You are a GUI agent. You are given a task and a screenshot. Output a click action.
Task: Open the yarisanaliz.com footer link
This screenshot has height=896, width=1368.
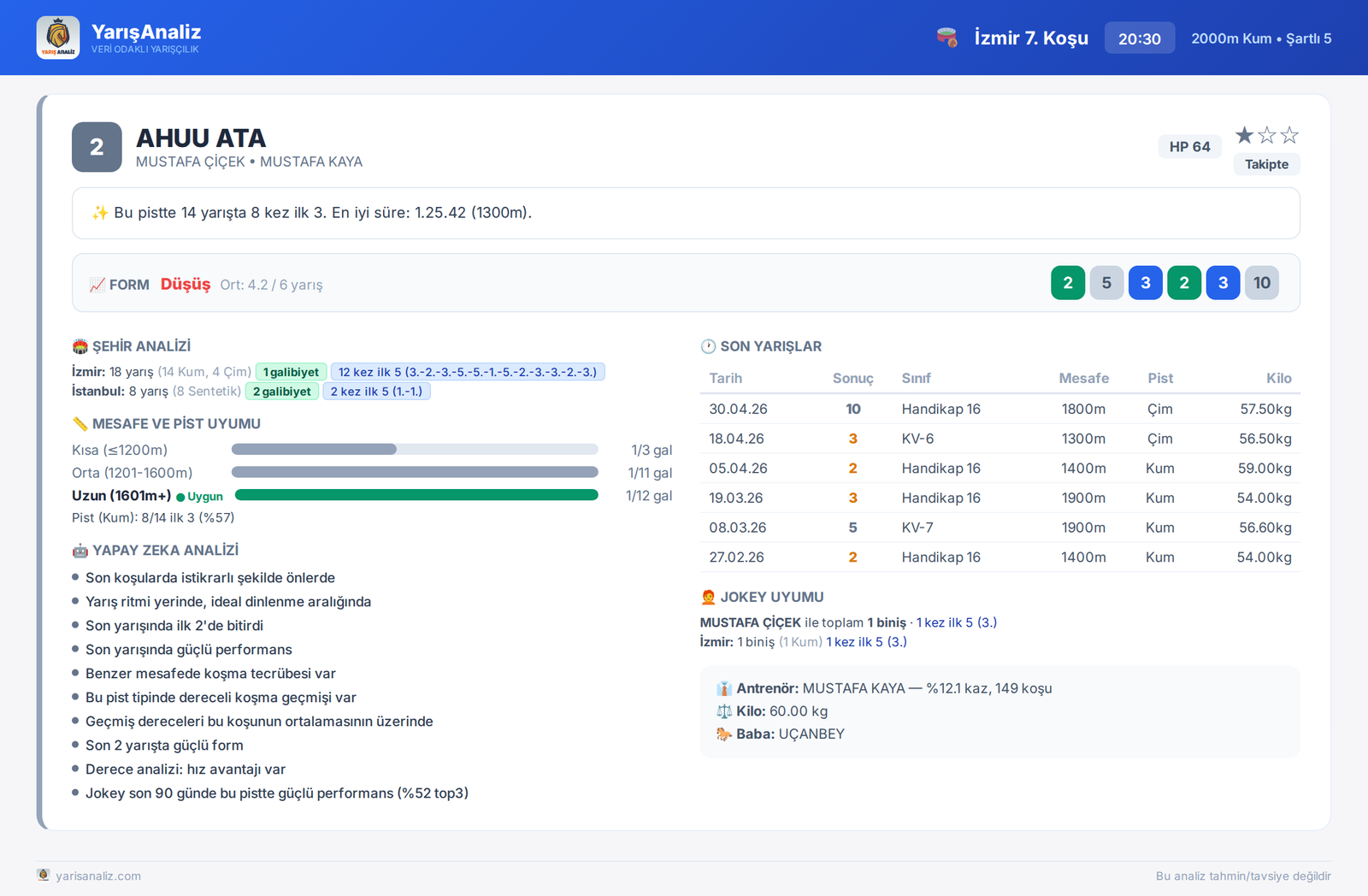pyautogui.click(x=98, y=875)
